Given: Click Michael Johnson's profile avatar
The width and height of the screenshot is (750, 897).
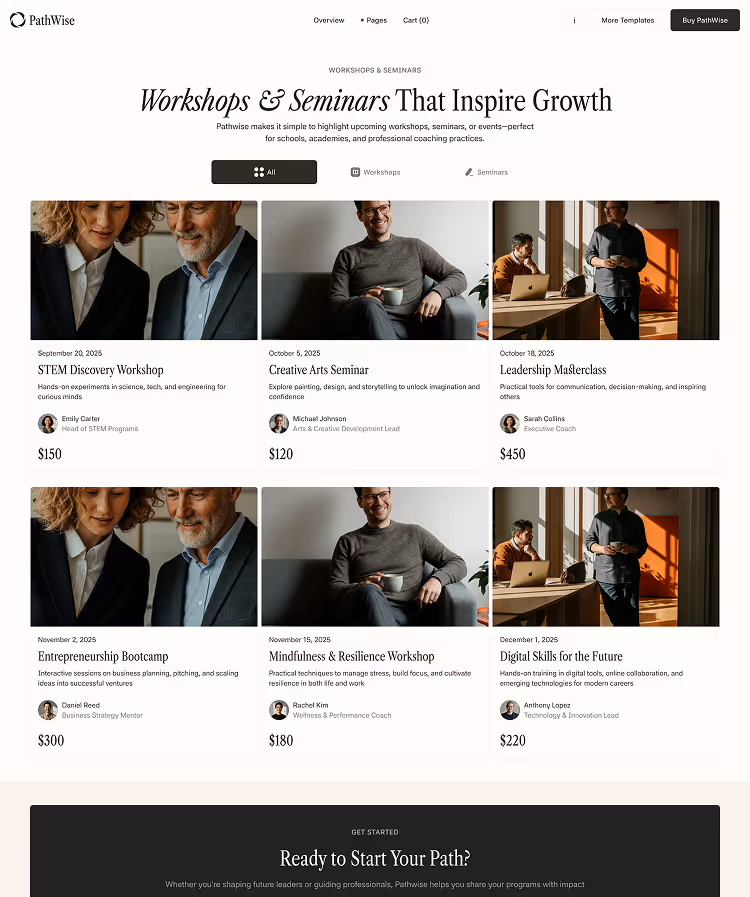Looking at the screenshot, I should point(279,424).
